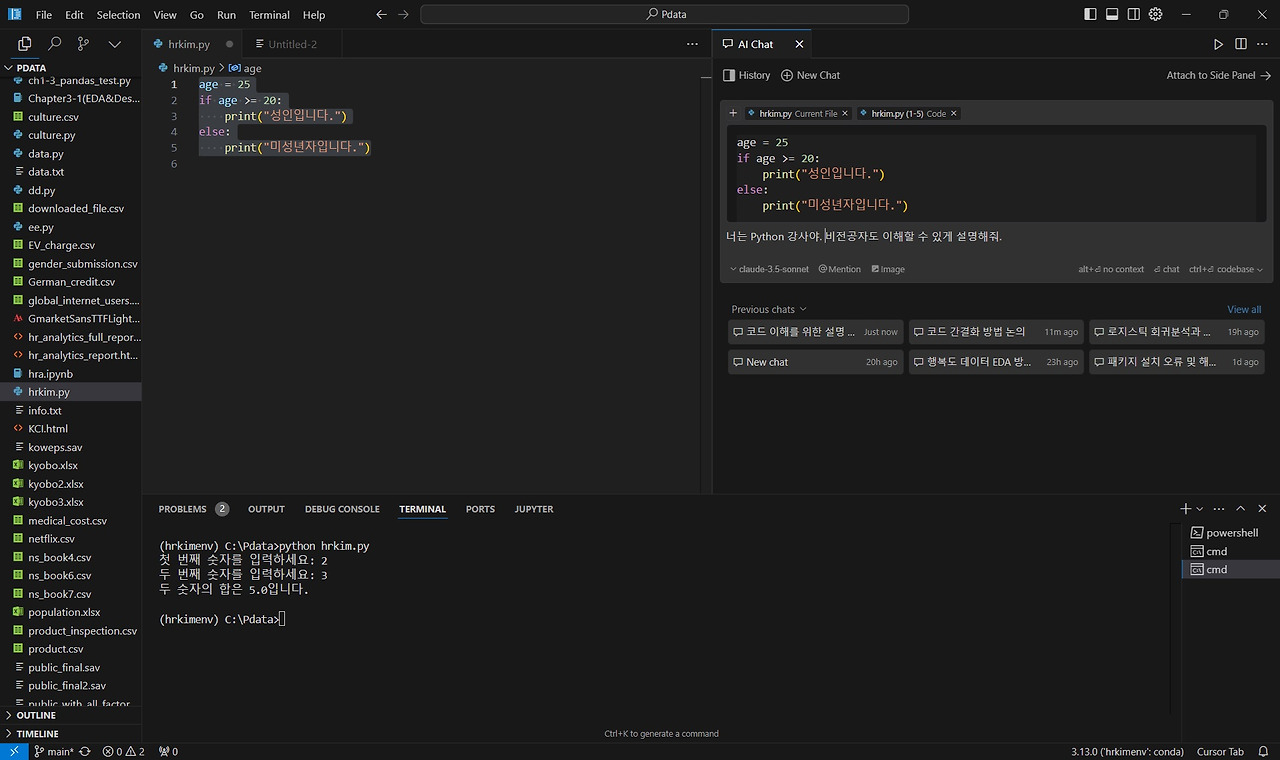Click the New Chat button
Viewport: 1280px width, 760px height.
pyautogui.click(x=810, y=75)
